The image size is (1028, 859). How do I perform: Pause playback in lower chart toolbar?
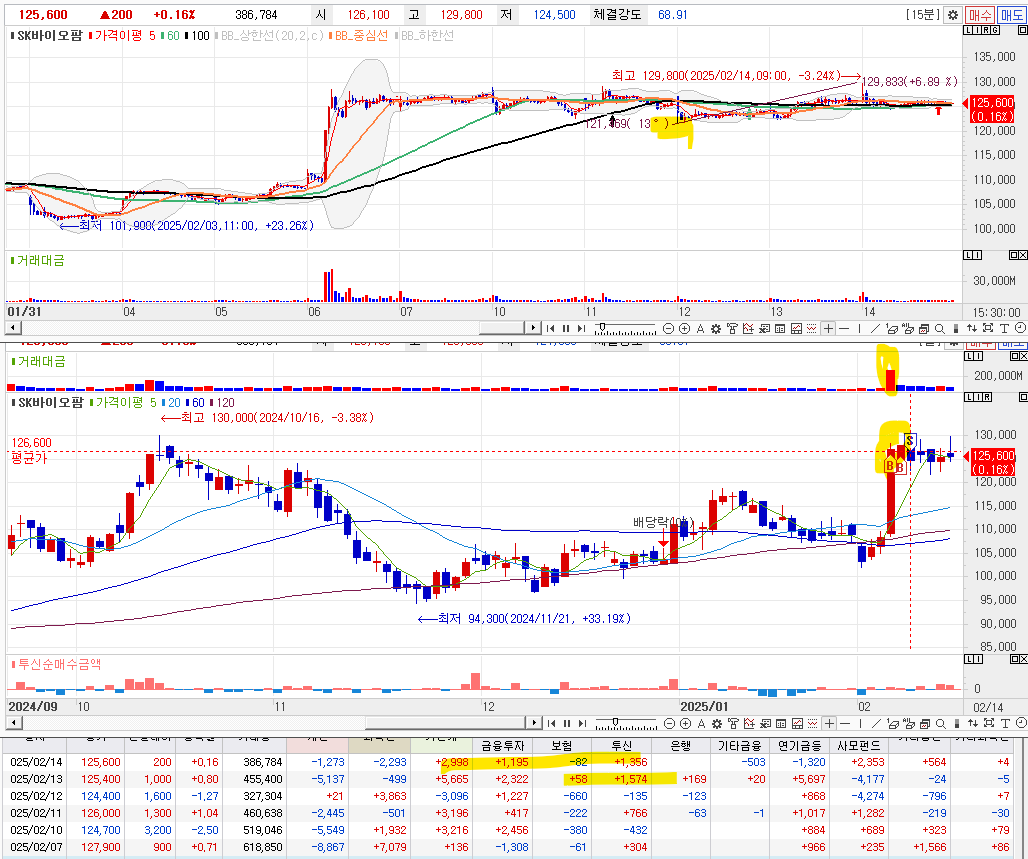coord(566,723)
